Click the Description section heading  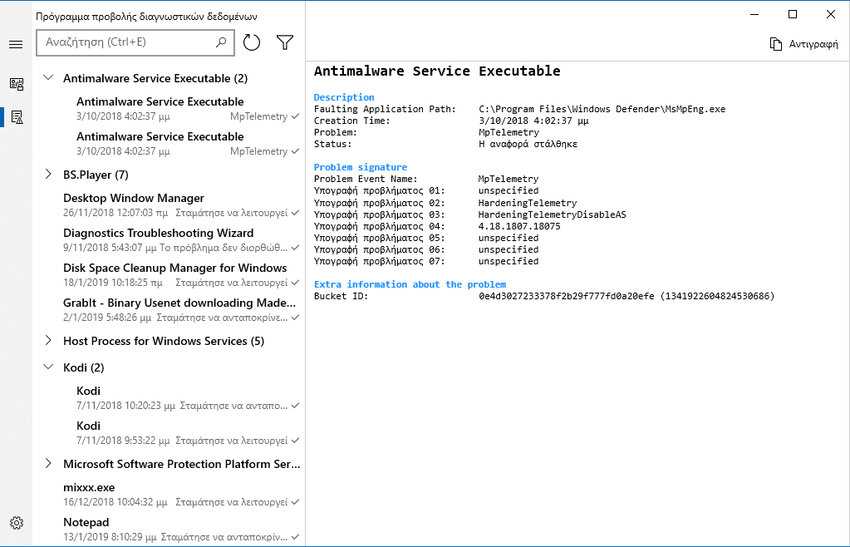344,97
